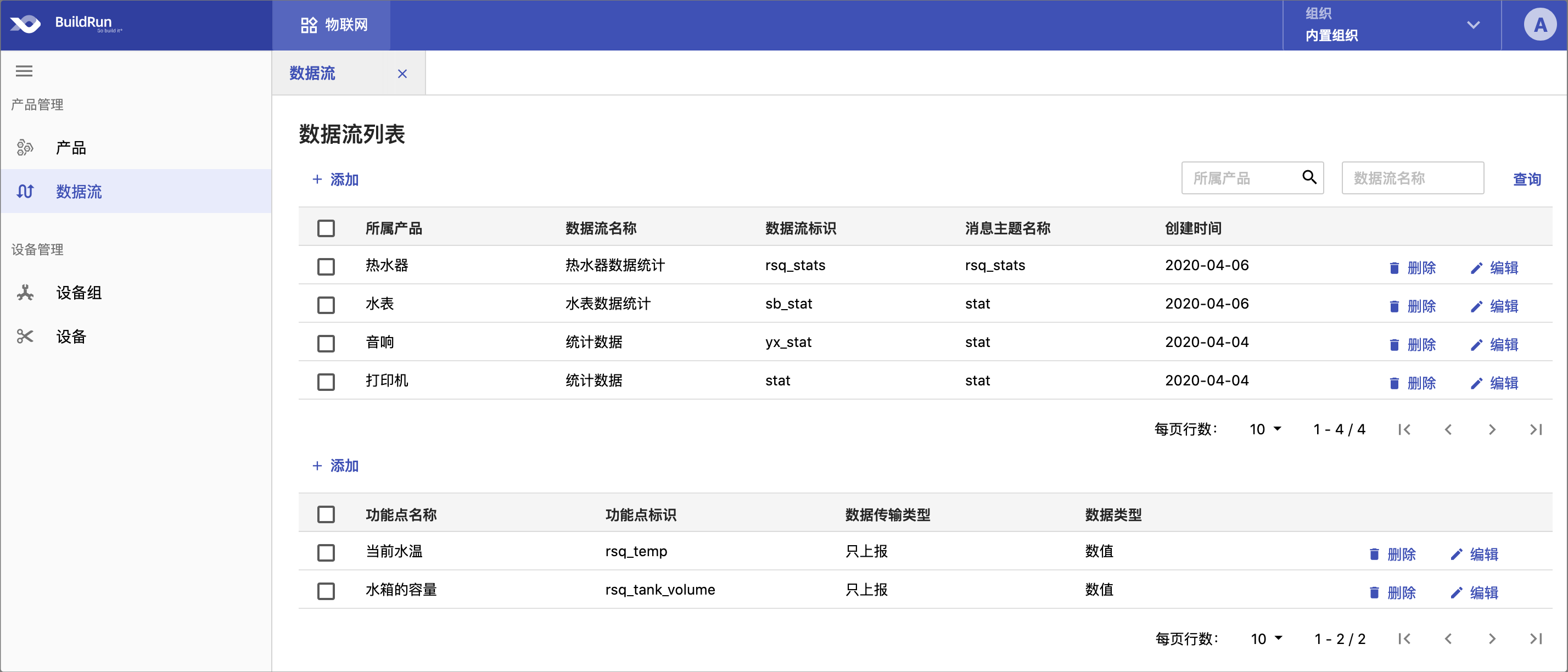
Task: Click pencil icon to edit 水表 row
Action: coord(1476,306)
